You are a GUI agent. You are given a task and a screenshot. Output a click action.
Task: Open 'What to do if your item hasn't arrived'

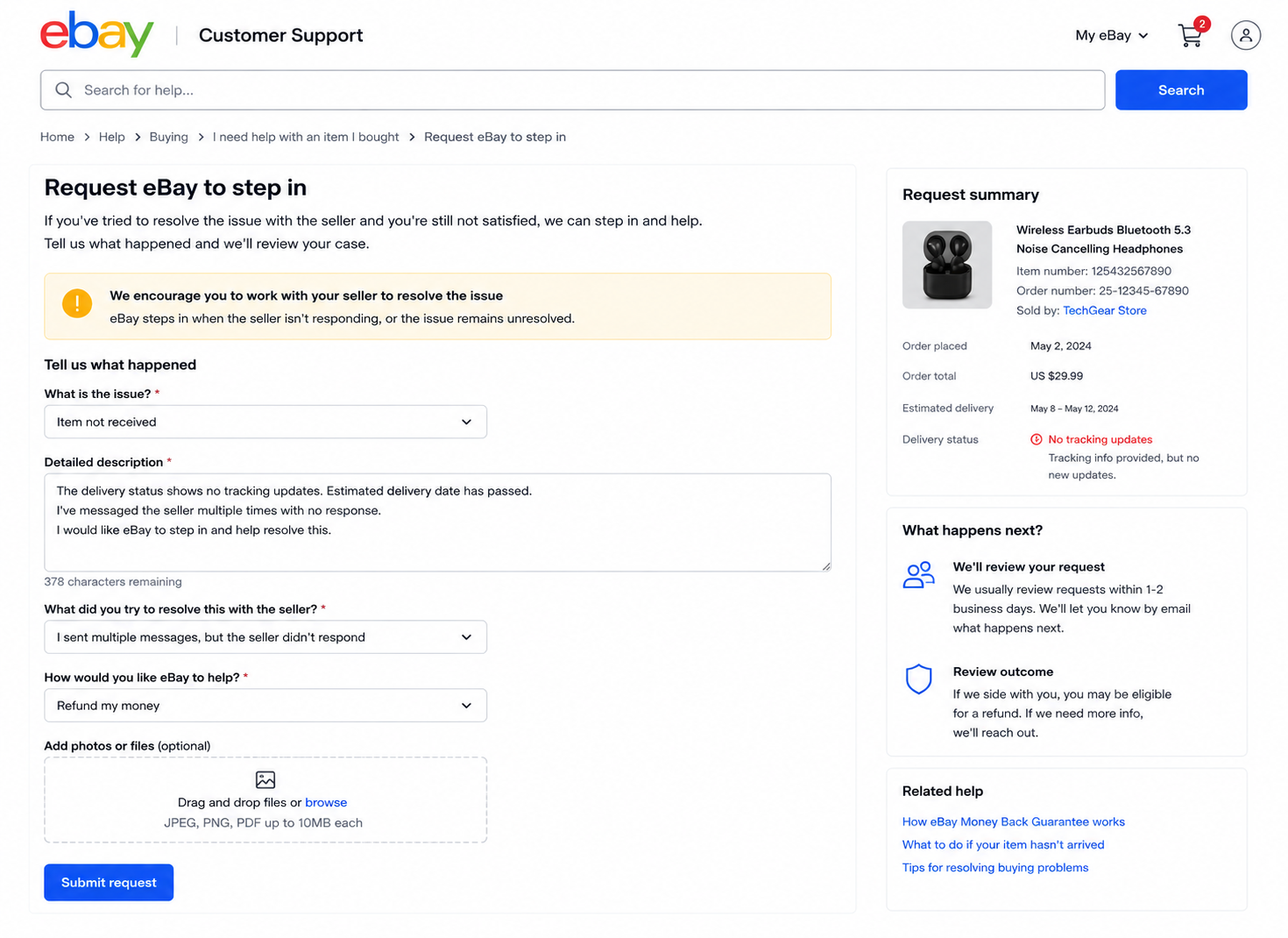coord(1003,844)
